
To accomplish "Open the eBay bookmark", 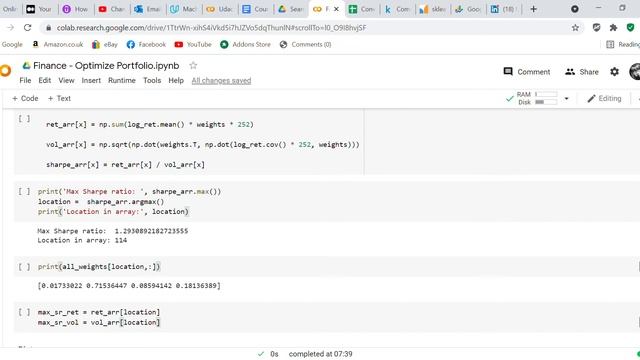I will [105, 44].
